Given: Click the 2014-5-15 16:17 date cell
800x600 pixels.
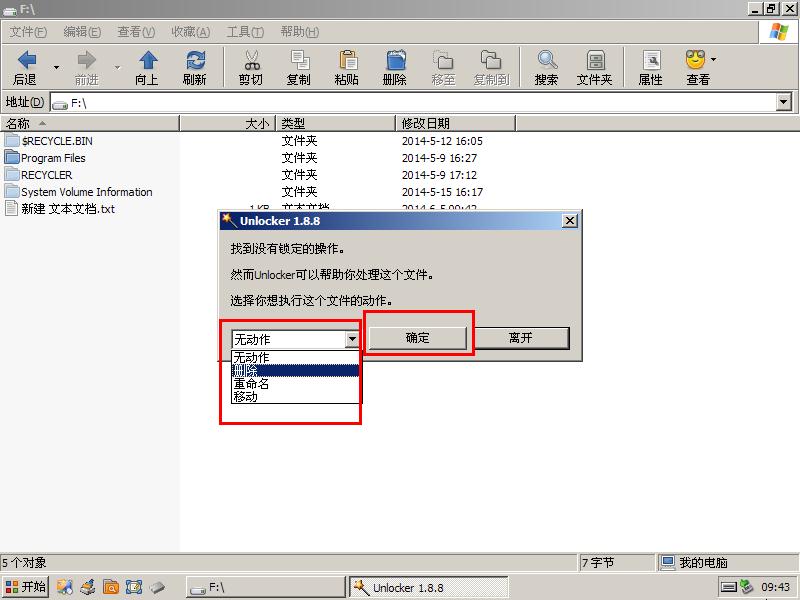Looking at the screenshot, I should point(442,192).
